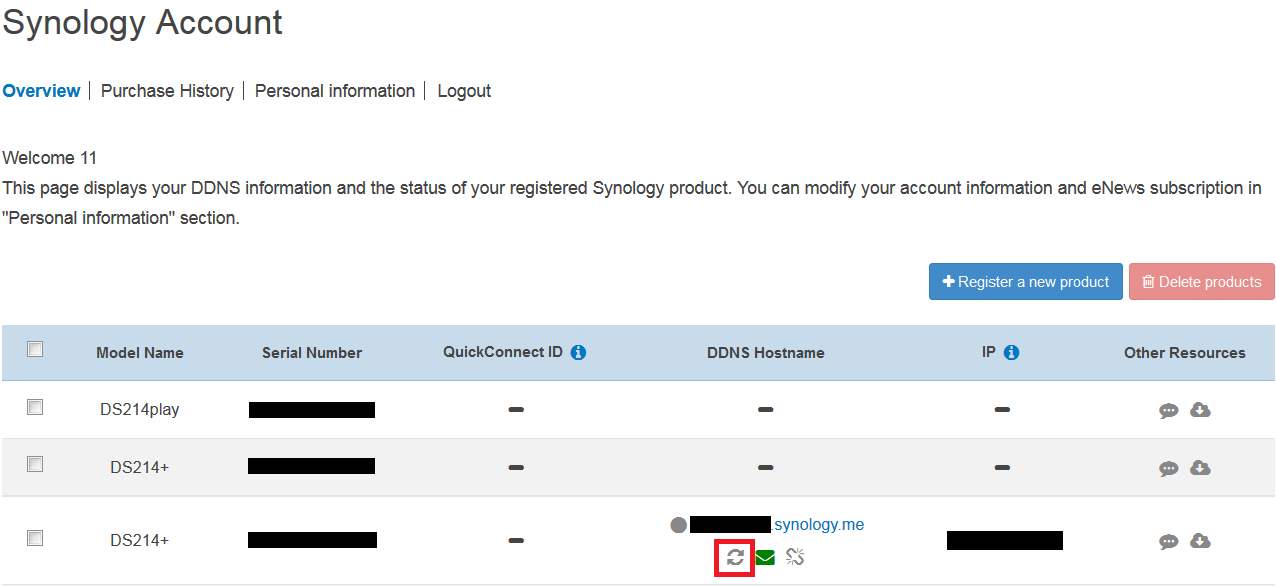This screenshot has width=1276, height=586.
Task: Click the QuickConnect ID column header text
Action: [503, 352]
